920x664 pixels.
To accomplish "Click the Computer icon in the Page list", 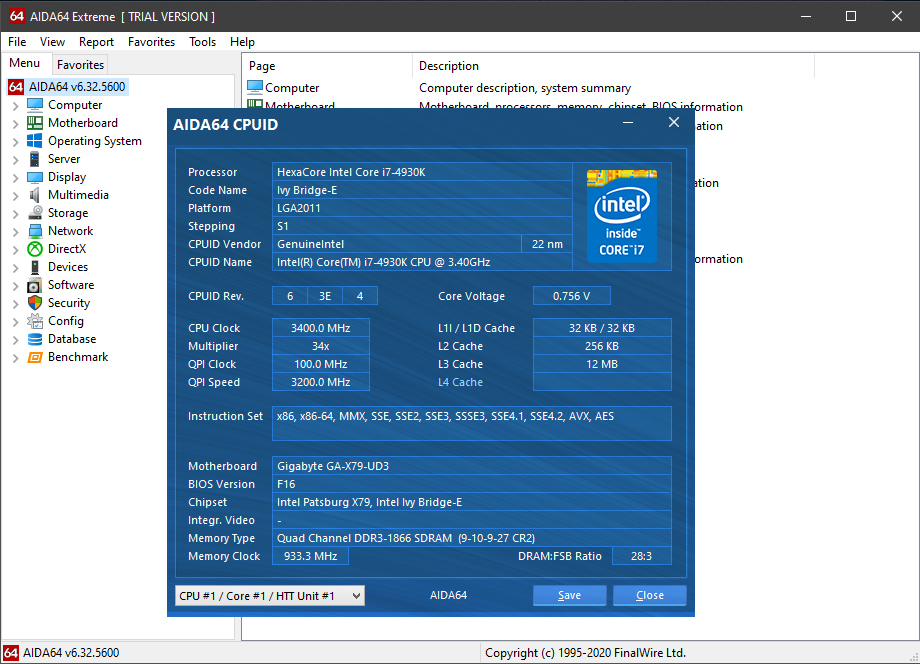I will [x=255, y=87].
